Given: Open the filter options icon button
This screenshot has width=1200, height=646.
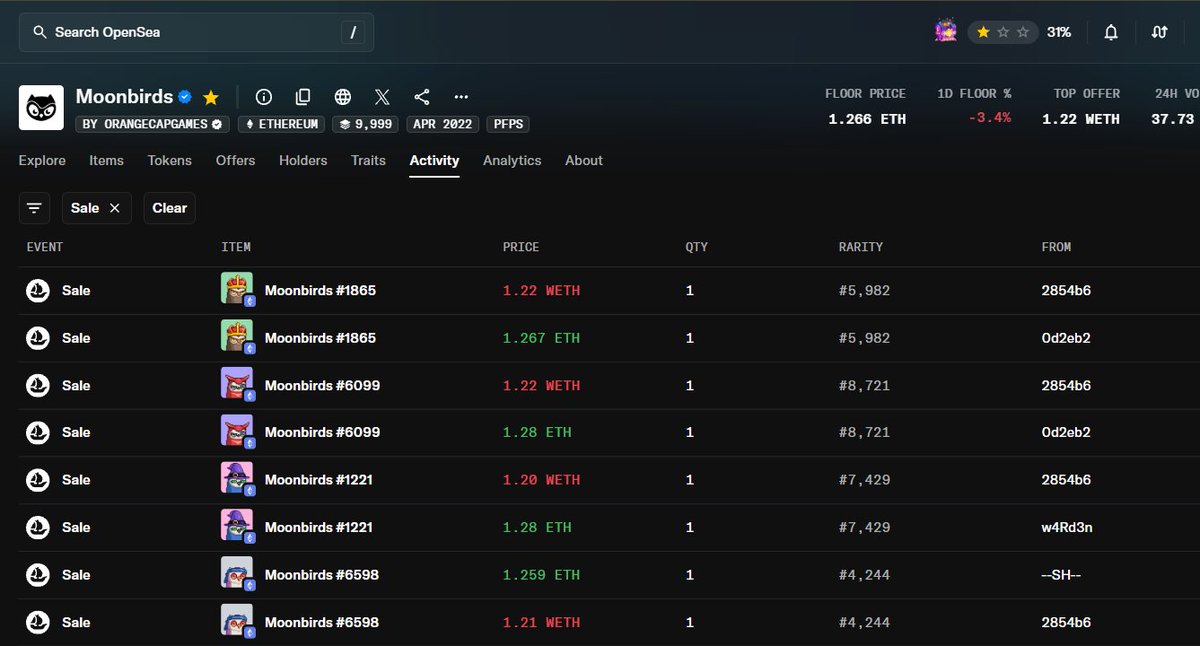Looking at the screenshot, I should (x=35, y=208).
